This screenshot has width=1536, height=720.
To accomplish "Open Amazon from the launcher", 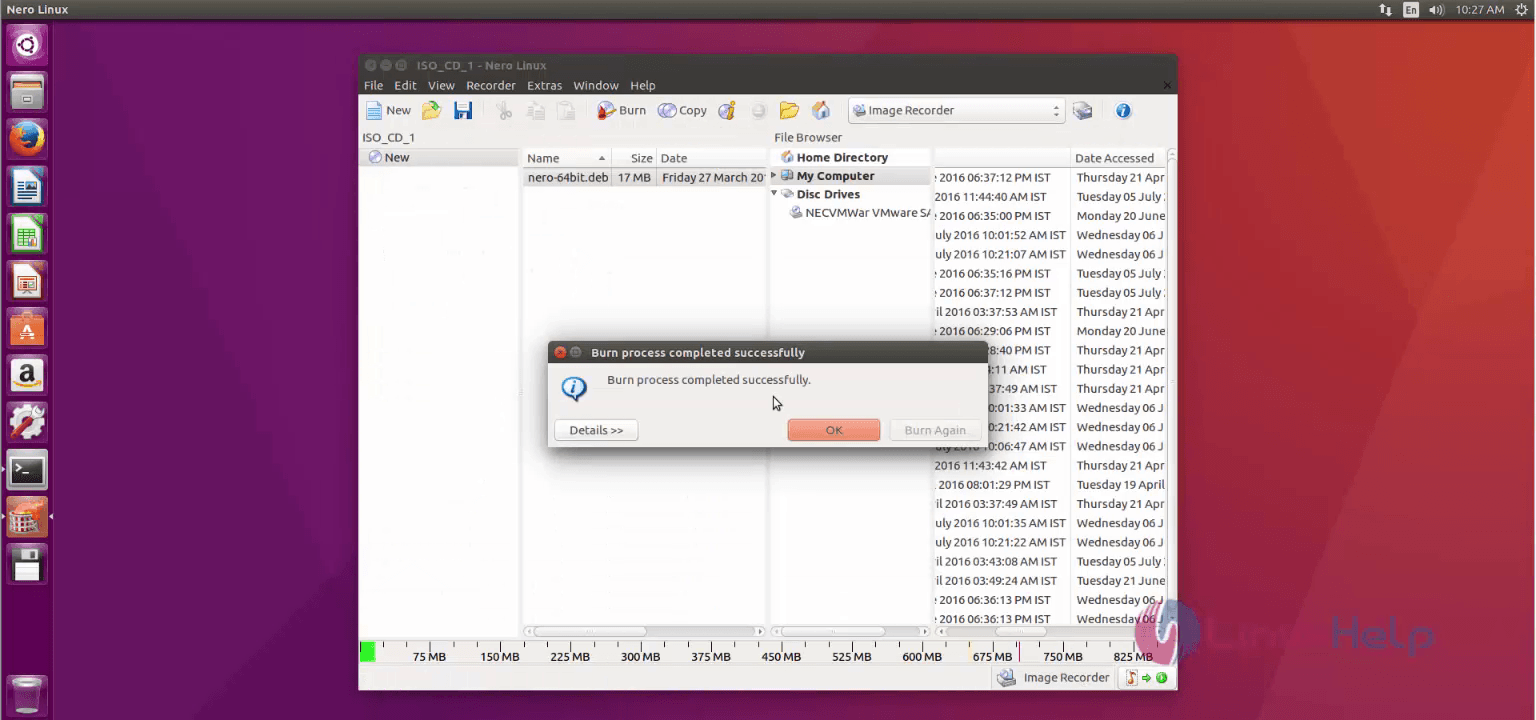I will coord(27,376).
